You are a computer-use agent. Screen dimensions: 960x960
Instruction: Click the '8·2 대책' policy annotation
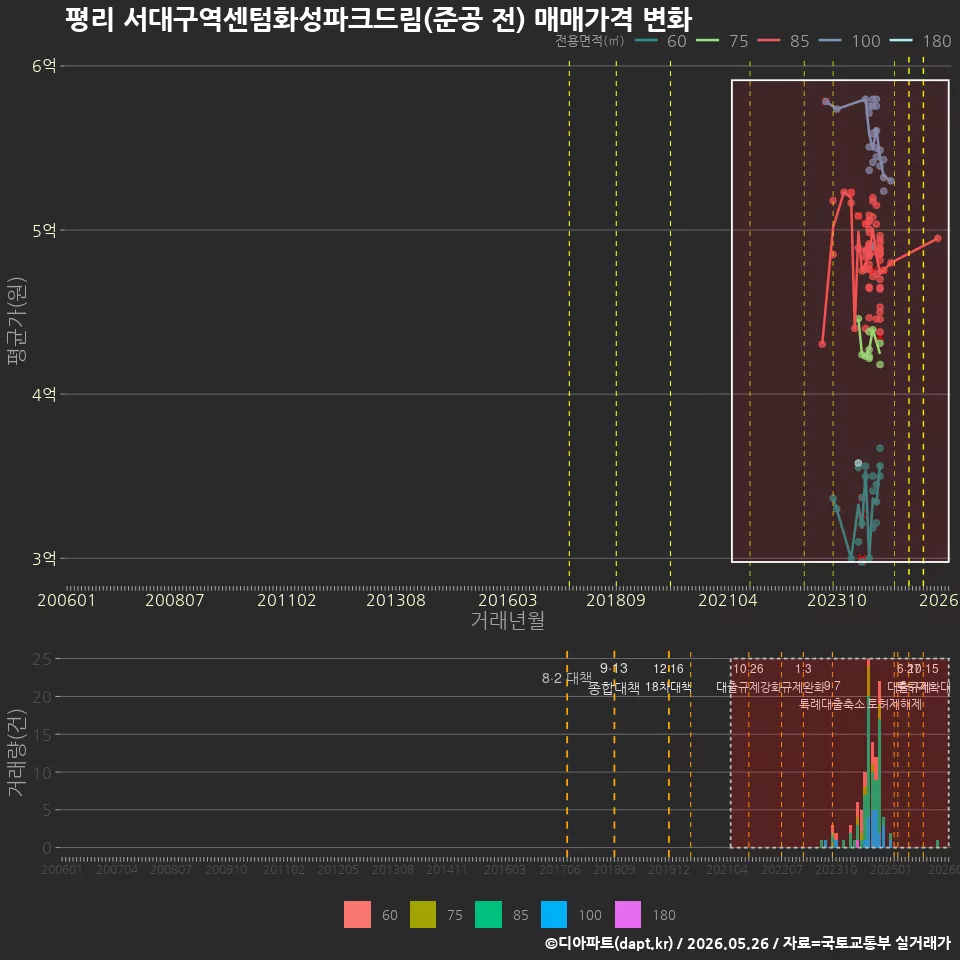tap(567, 678)
